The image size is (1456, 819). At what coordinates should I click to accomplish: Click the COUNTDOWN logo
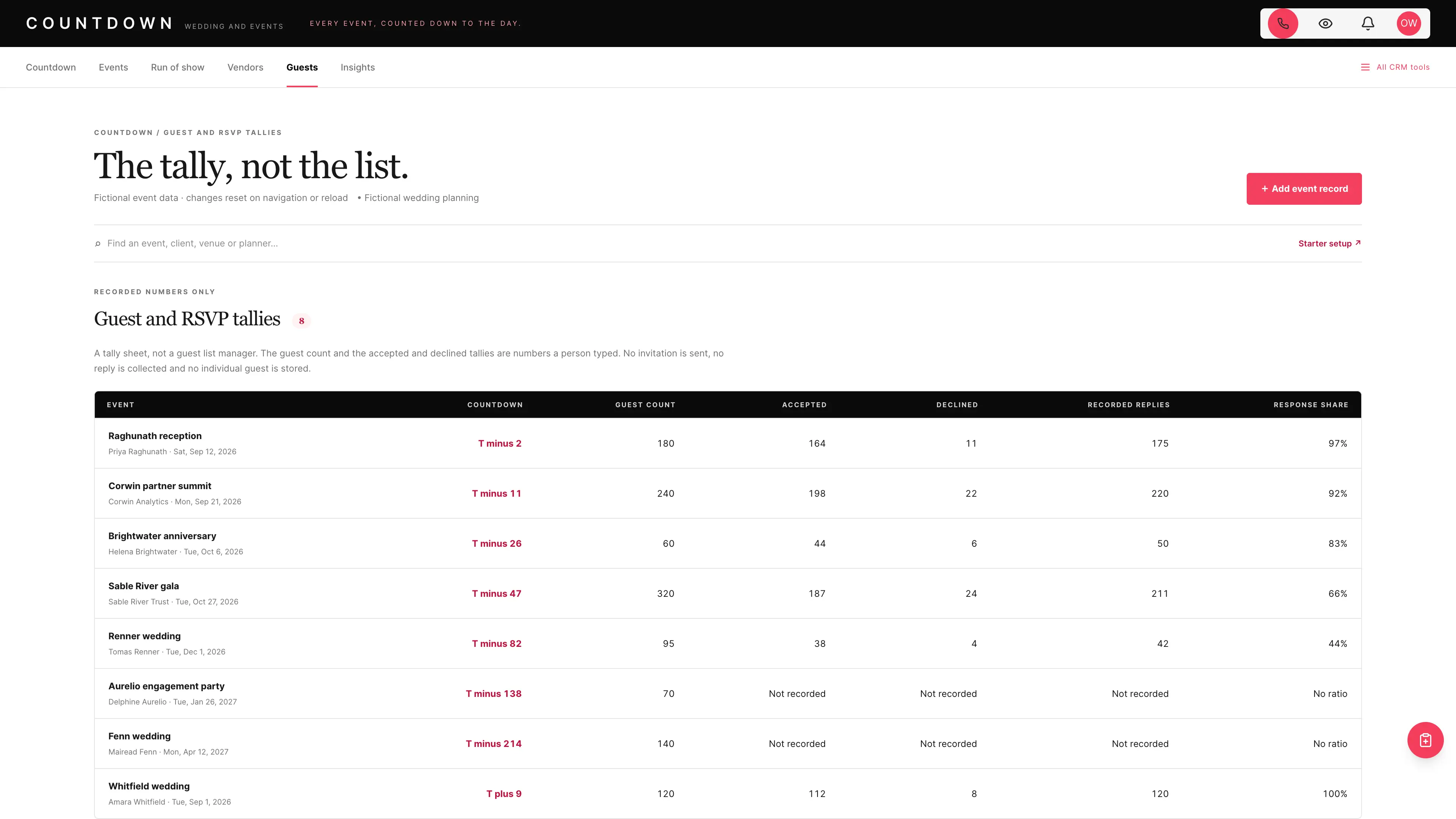pyautogui.click(x=99, y=23)
